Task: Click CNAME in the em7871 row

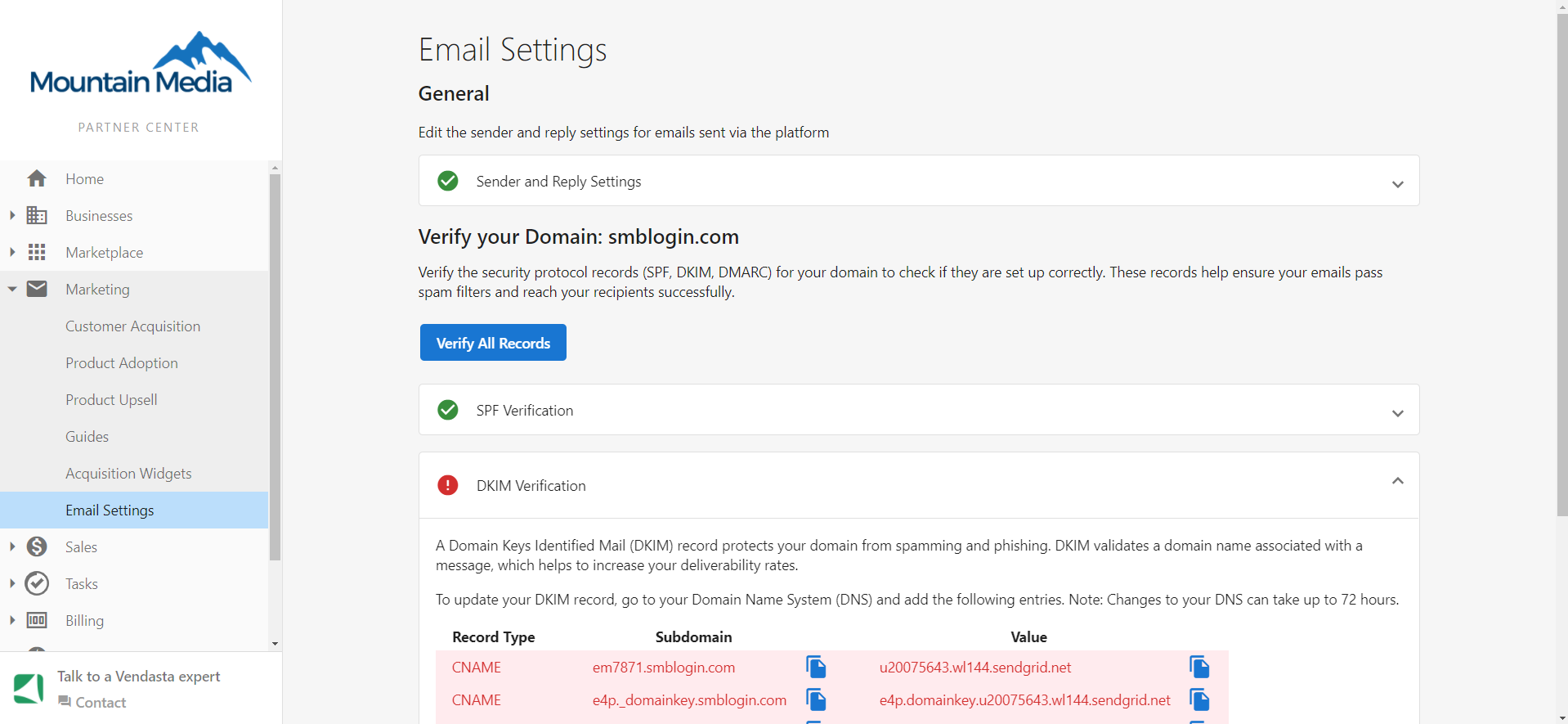Action: point(477,667)
